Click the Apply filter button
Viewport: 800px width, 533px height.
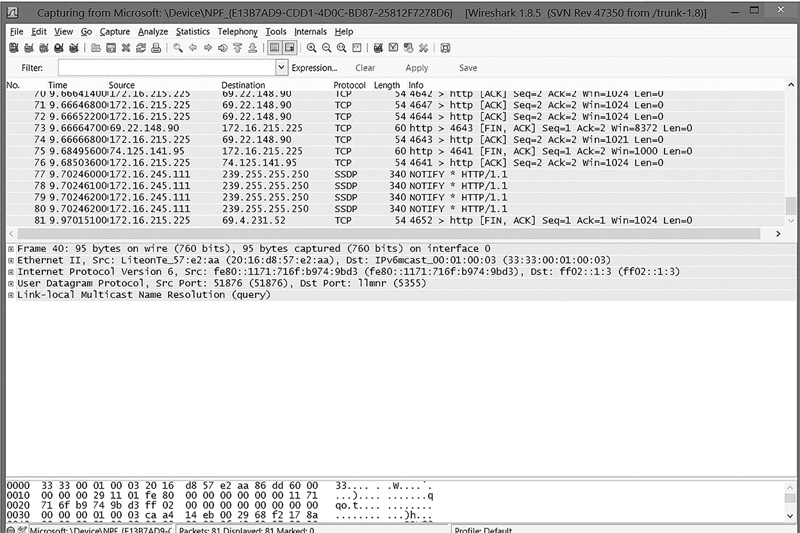click(x=417, y=68)
